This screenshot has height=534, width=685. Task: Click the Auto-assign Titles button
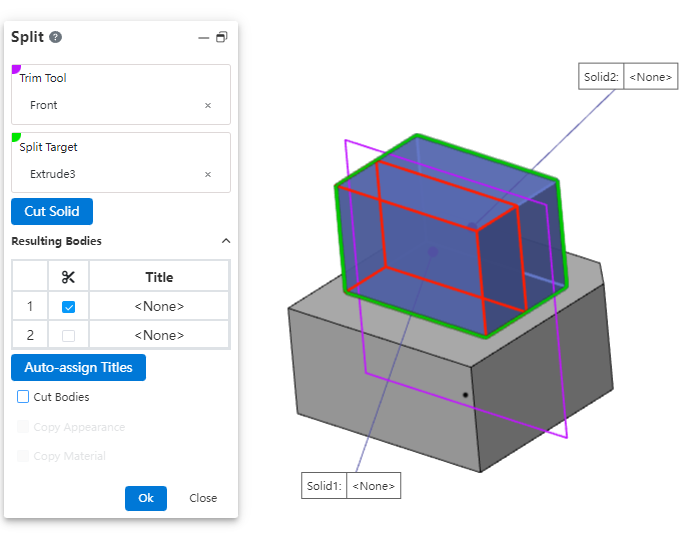point(78,367)
